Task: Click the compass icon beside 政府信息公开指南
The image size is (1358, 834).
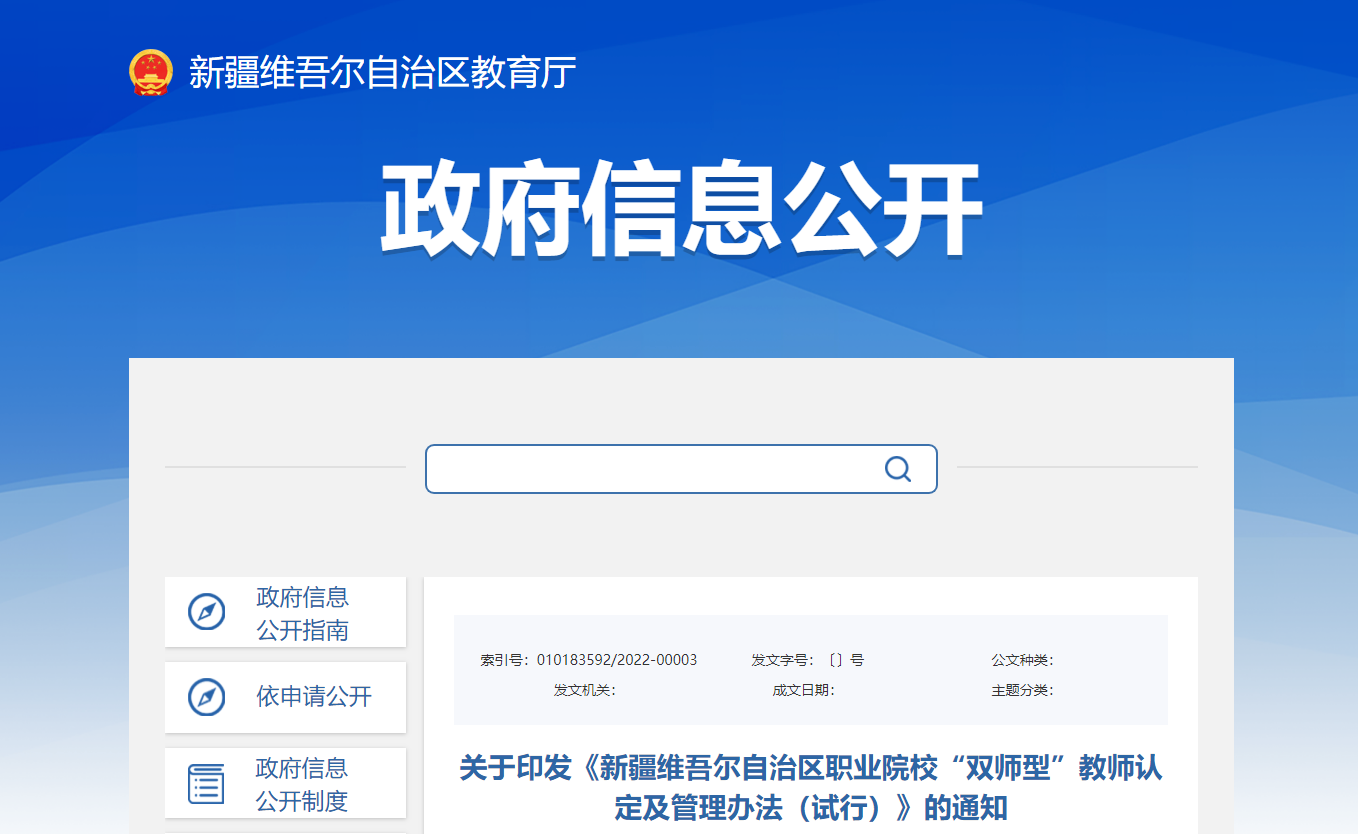Action: (207, 612)
